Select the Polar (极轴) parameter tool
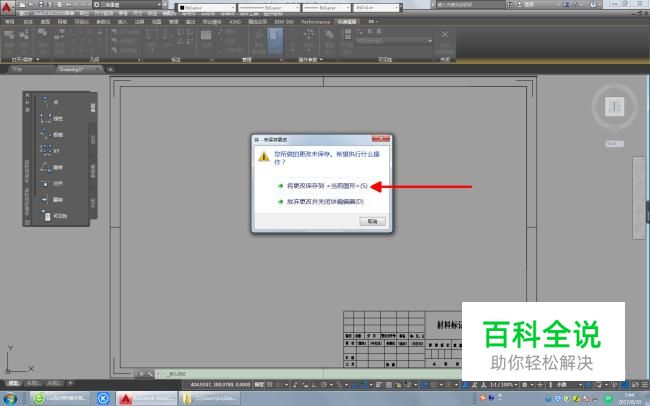This screenshot has width=650, height=406. click(x=51, y=134)
